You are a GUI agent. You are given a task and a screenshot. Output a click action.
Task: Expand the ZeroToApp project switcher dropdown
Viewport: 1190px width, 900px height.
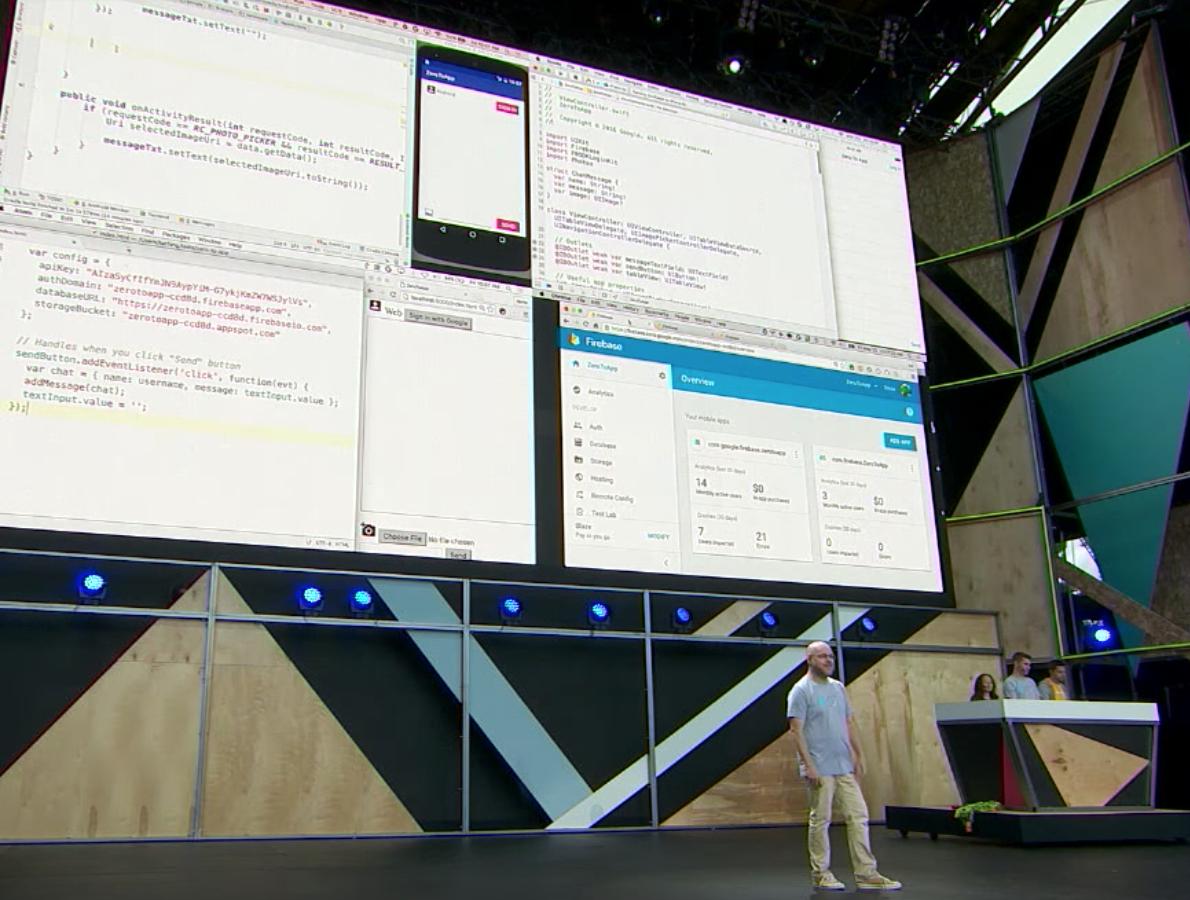click(x=861, y=385)
